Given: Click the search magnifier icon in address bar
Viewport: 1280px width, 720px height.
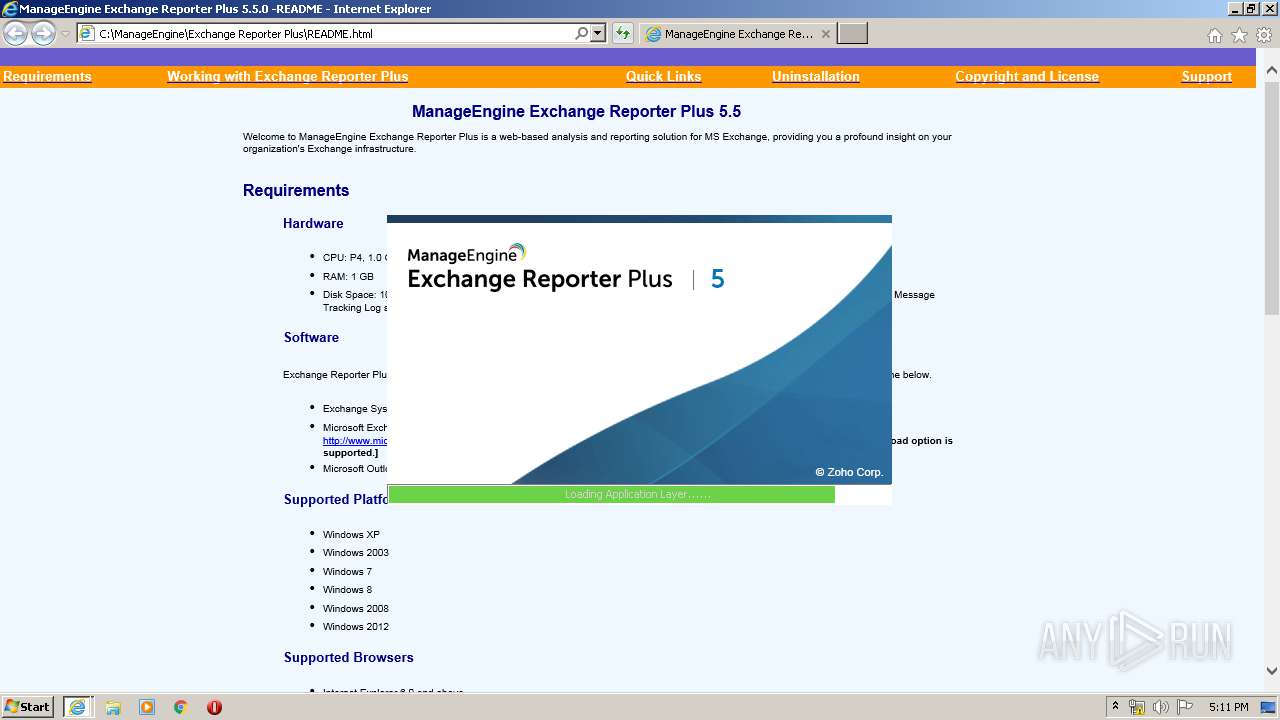Looking at the screenshot, I should (581, 33).
